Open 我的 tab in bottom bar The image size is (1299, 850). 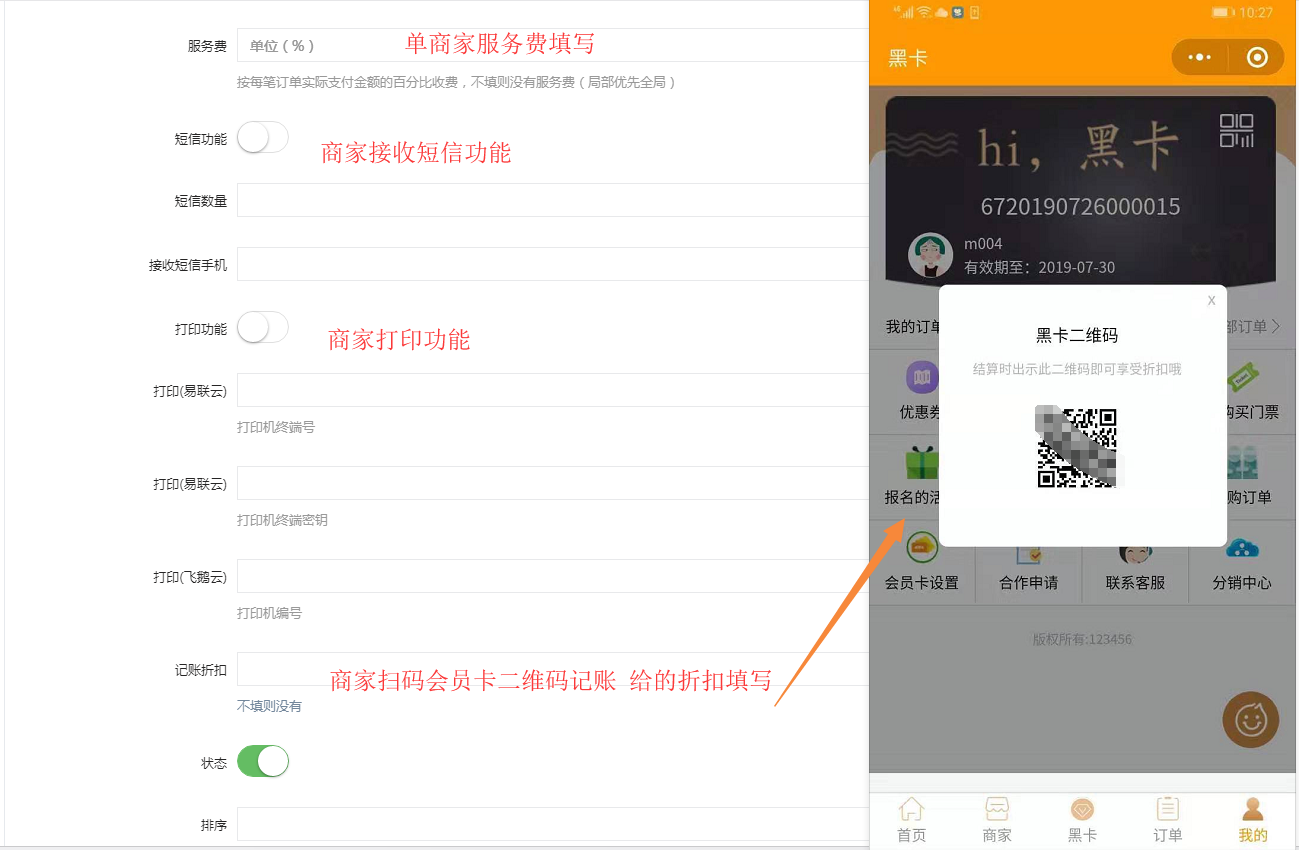[x=1253, y=821]
